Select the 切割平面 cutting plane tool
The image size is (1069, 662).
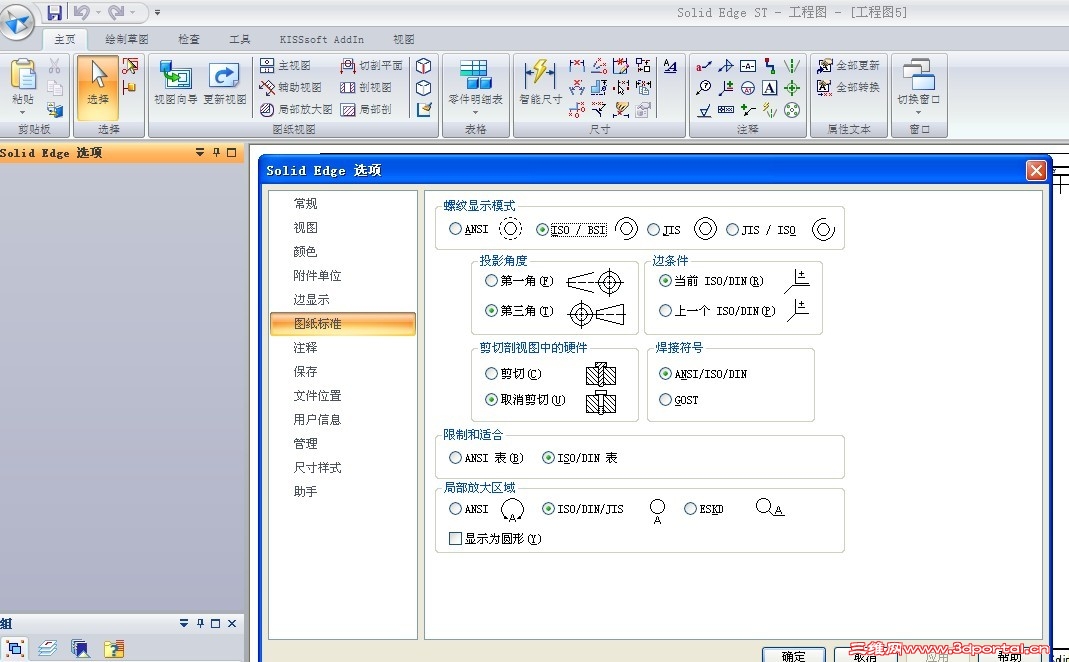click(372, 65)
